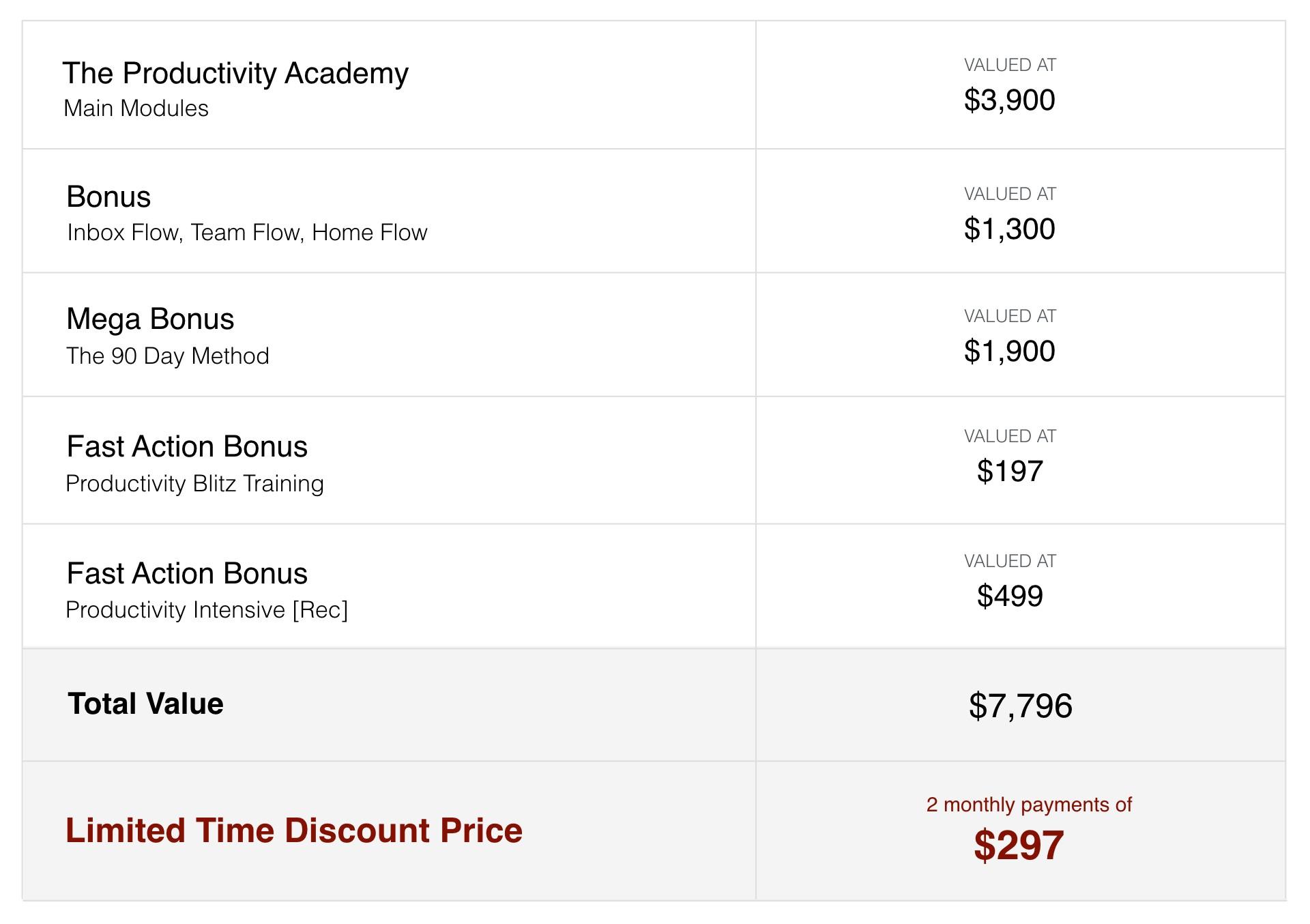The height and width of the screenshot is (924, 1310).
Task: Click the $7,796 total amount
Action: pyautogui.click(x=1020, y=706)
